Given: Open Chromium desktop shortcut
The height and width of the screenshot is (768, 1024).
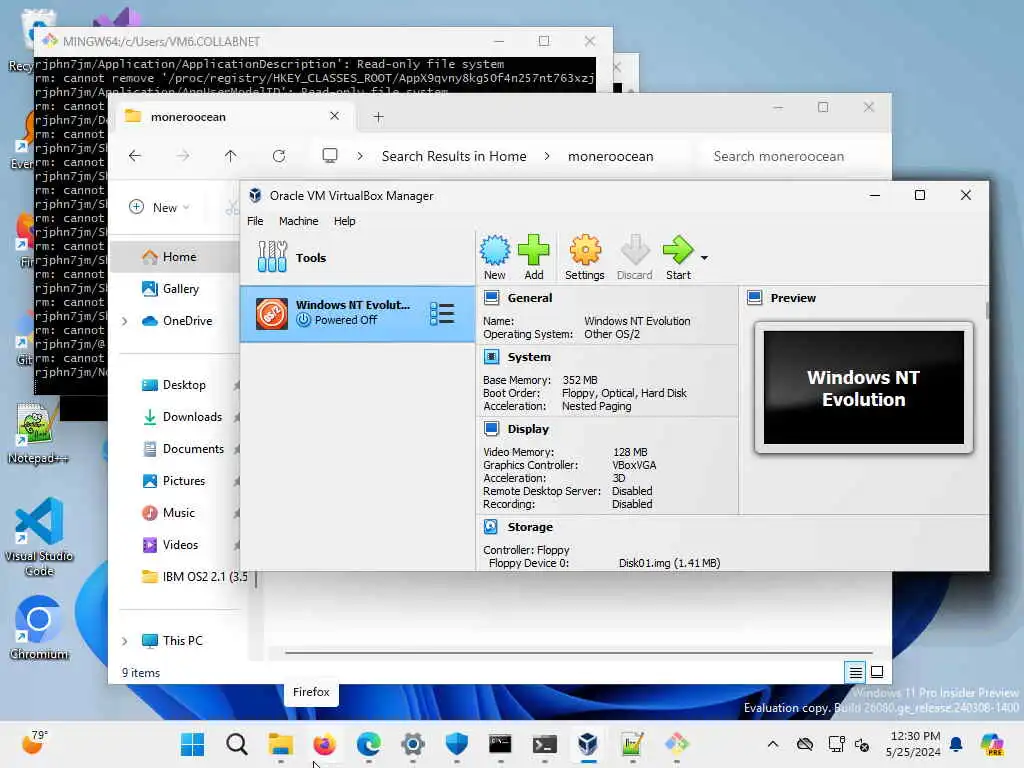Looking at the screenshot, I should [39, 627].
